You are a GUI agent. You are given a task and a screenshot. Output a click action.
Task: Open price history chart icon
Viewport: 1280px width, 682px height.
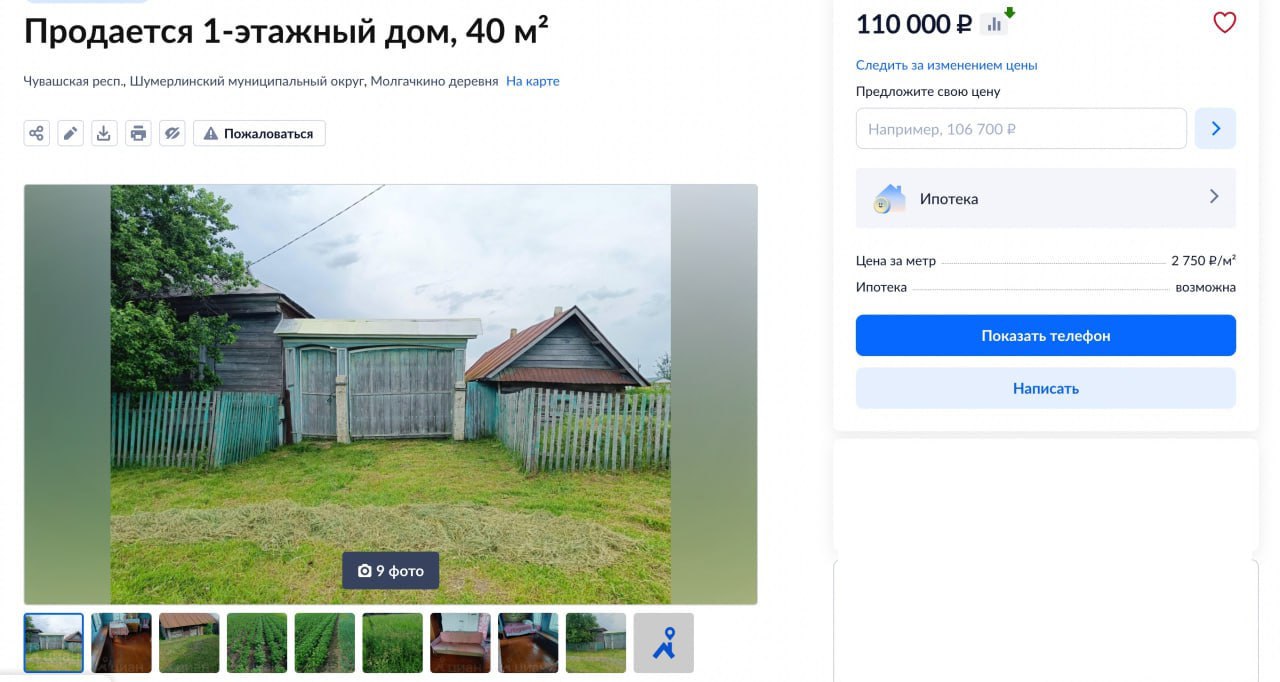coord(994,24)
